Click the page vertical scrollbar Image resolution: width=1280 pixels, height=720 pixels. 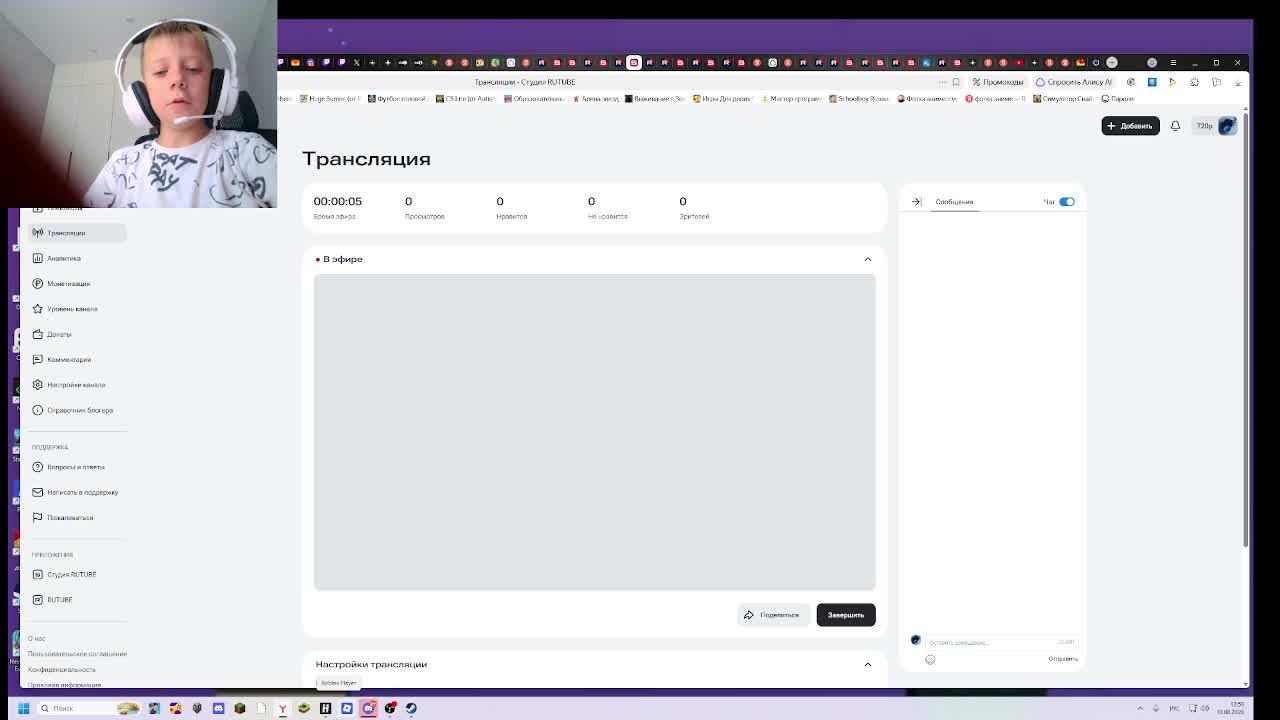(x=1246, y=330)
